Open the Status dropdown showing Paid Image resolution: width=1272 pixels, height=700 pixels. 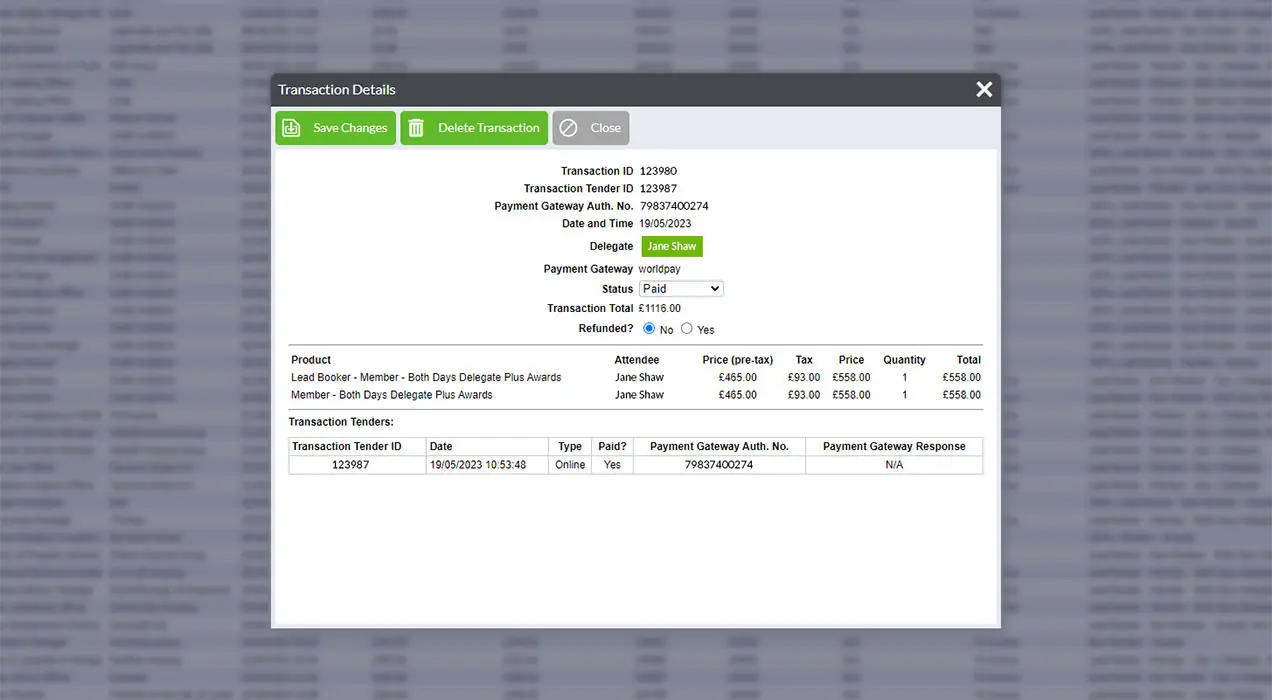click(681, 289)
